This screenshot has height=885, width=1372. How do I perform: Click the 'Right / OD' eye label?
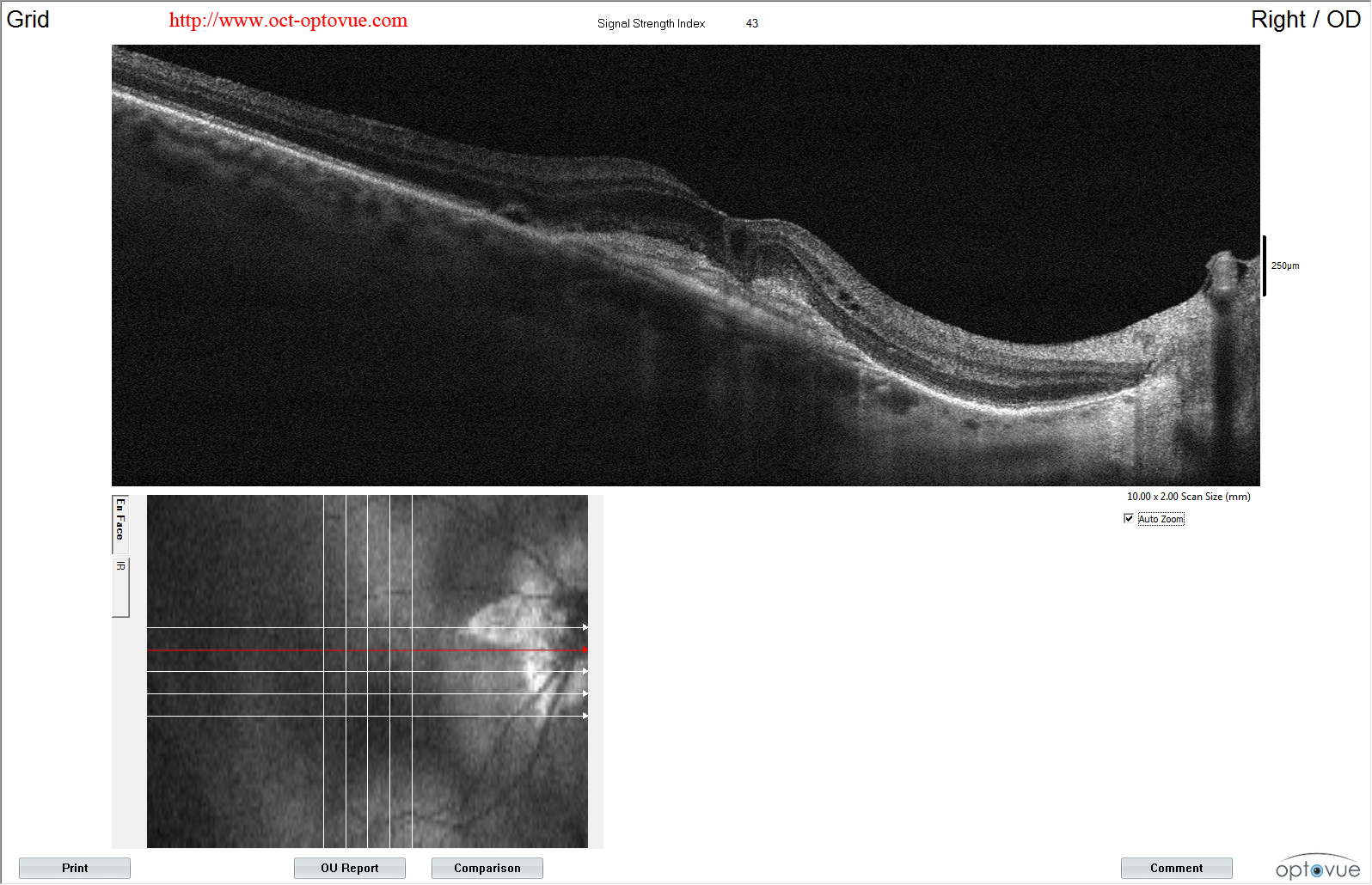click(1305, 20)
